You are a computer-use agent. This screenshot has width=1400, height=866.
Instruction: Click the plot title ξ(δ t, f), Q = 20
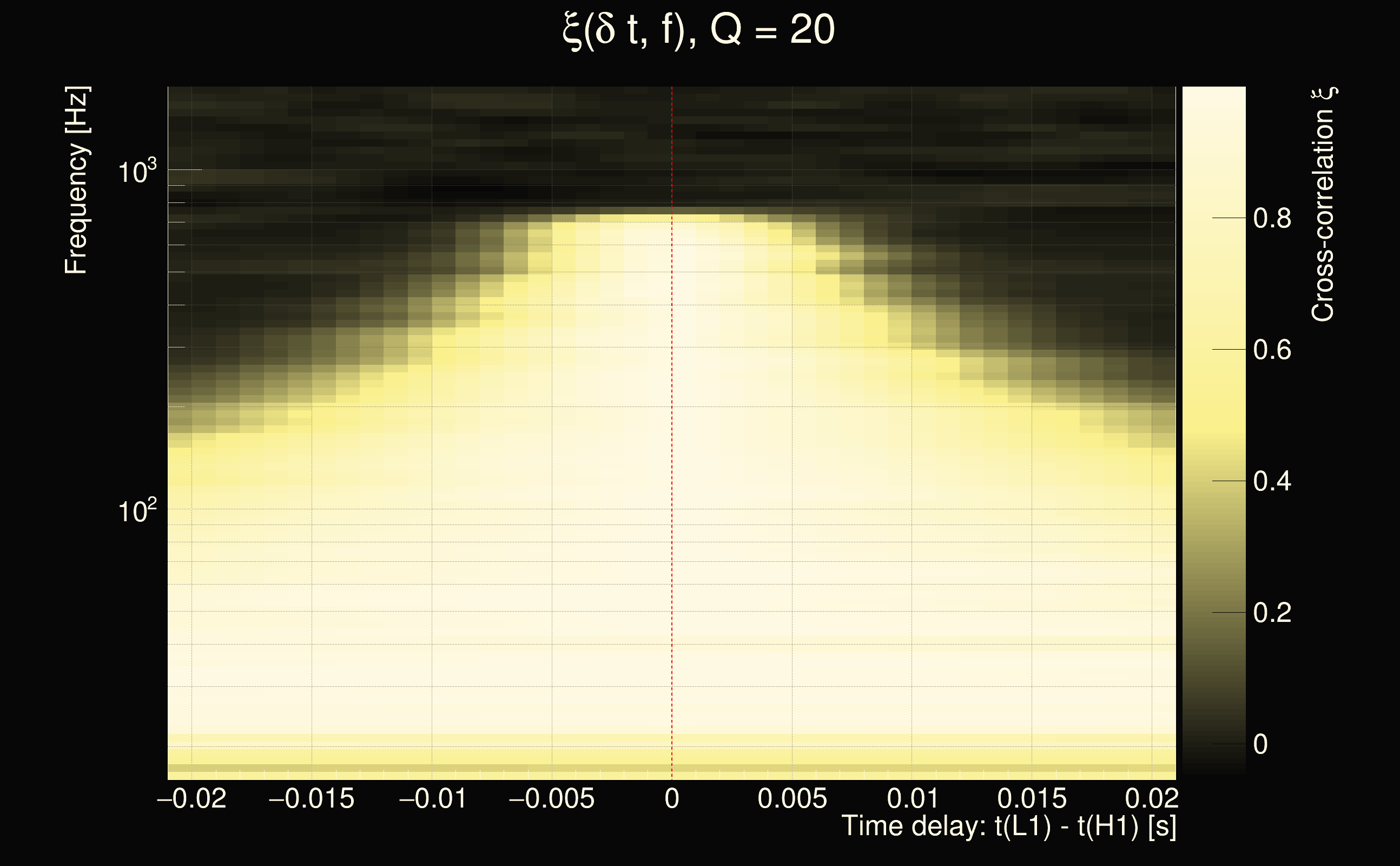[x=698, y=30]
